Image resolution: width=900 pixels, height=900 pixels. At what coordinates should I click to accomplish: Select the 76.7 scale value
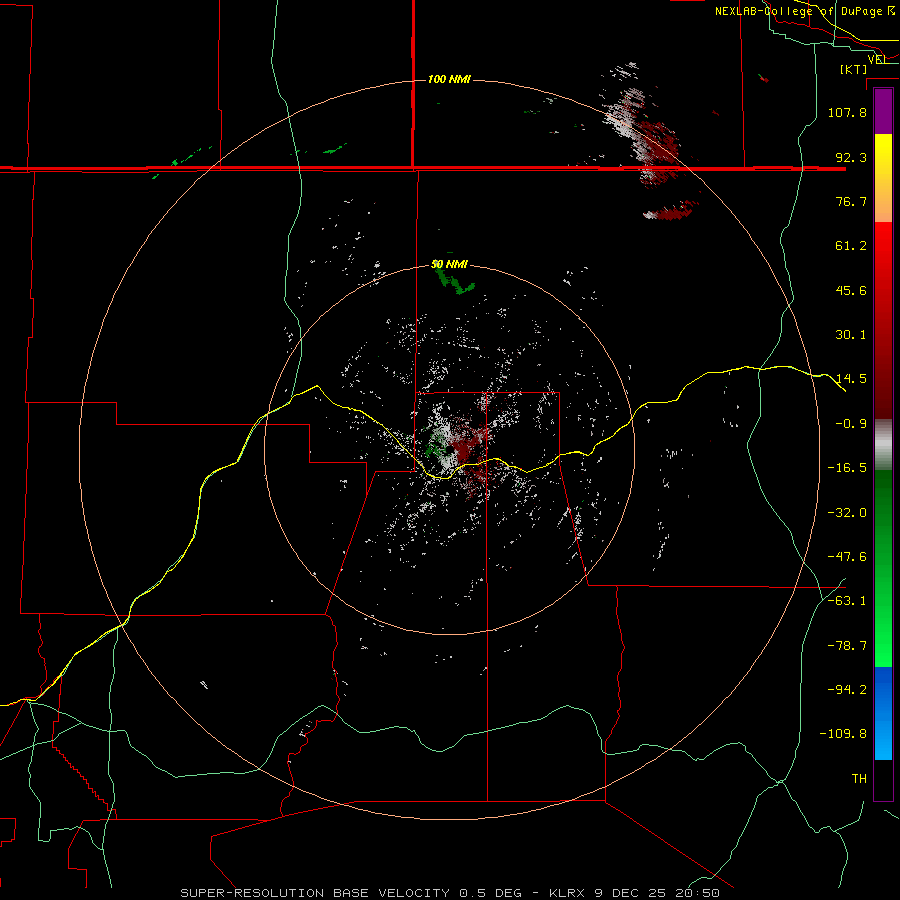pyautogui.click(x=851, y=201)
